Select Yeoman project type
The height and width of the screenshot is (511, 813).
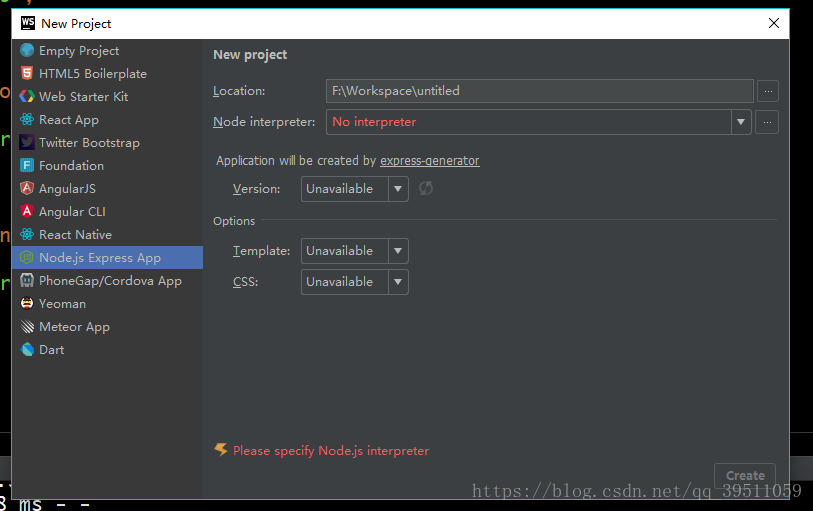click(107, 304)
